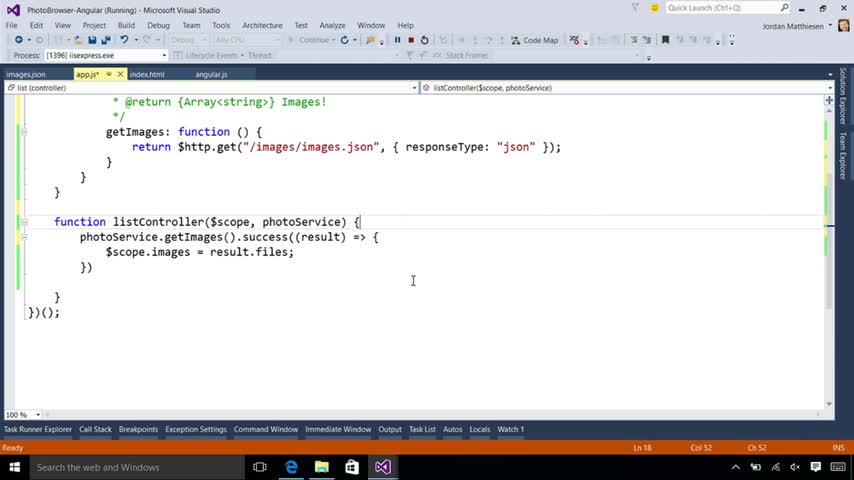This screenshot has height=480, width=854.
Task: Open the Architecture menu
Action: pos(263,26)
